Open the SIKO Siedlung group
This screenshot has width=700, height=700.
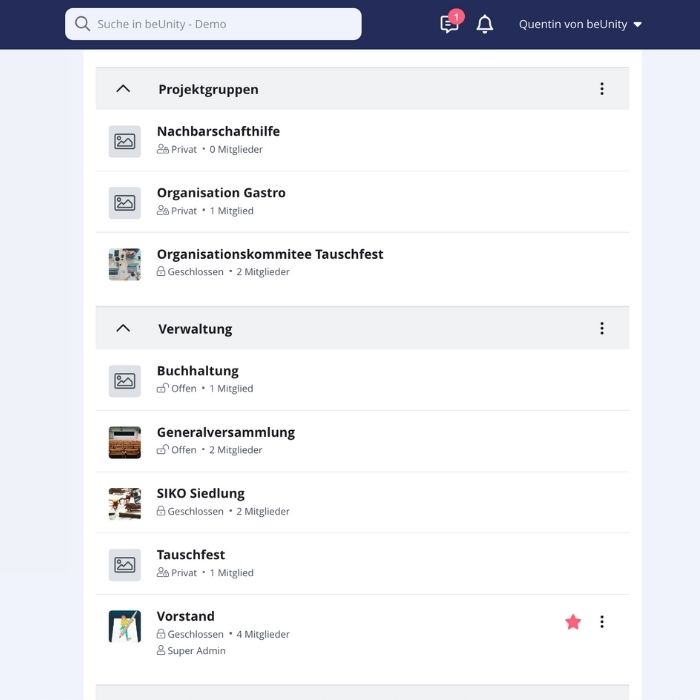[200, 494]
